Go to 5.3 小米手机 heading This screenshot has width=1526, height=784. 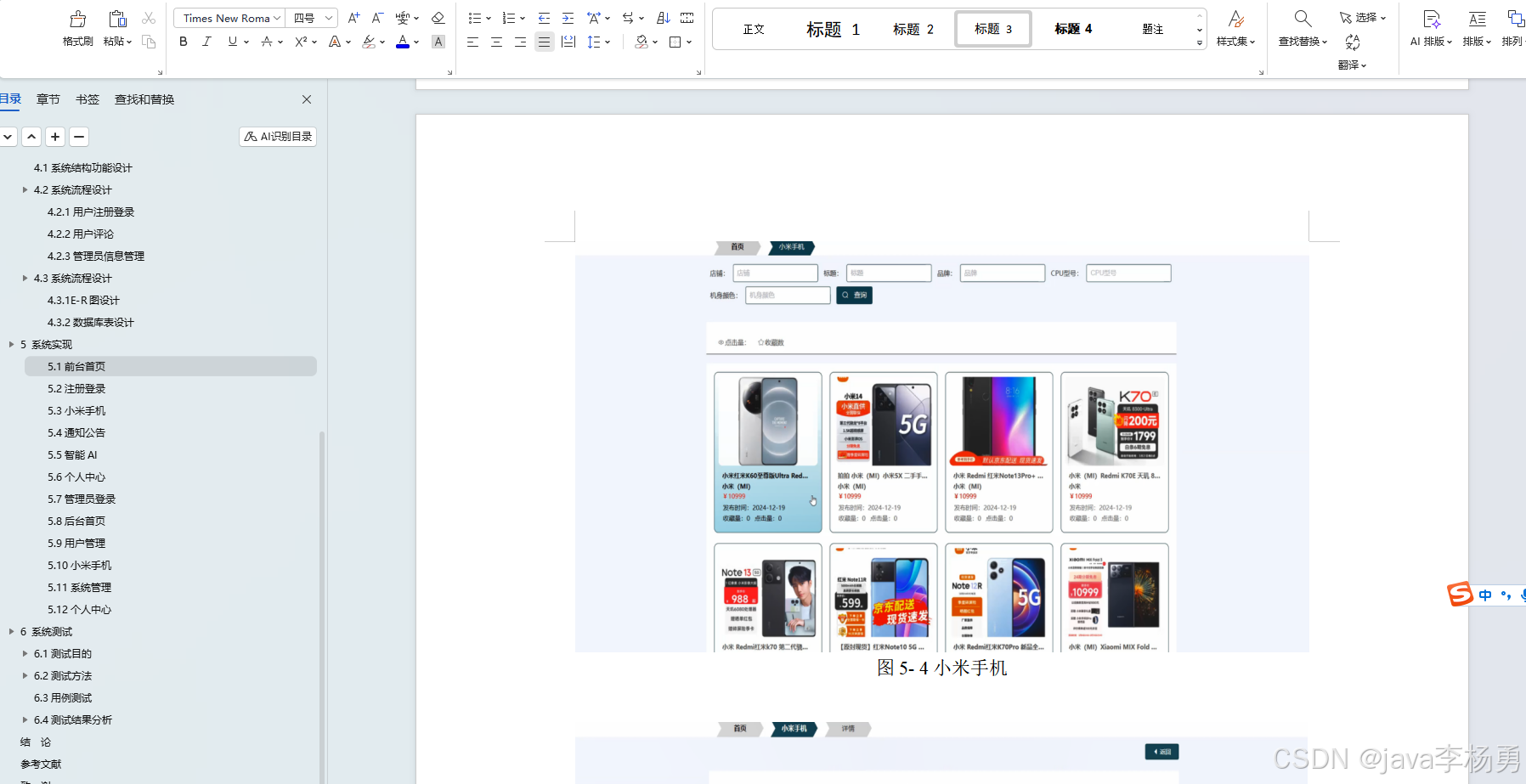[x=76, y=411]
